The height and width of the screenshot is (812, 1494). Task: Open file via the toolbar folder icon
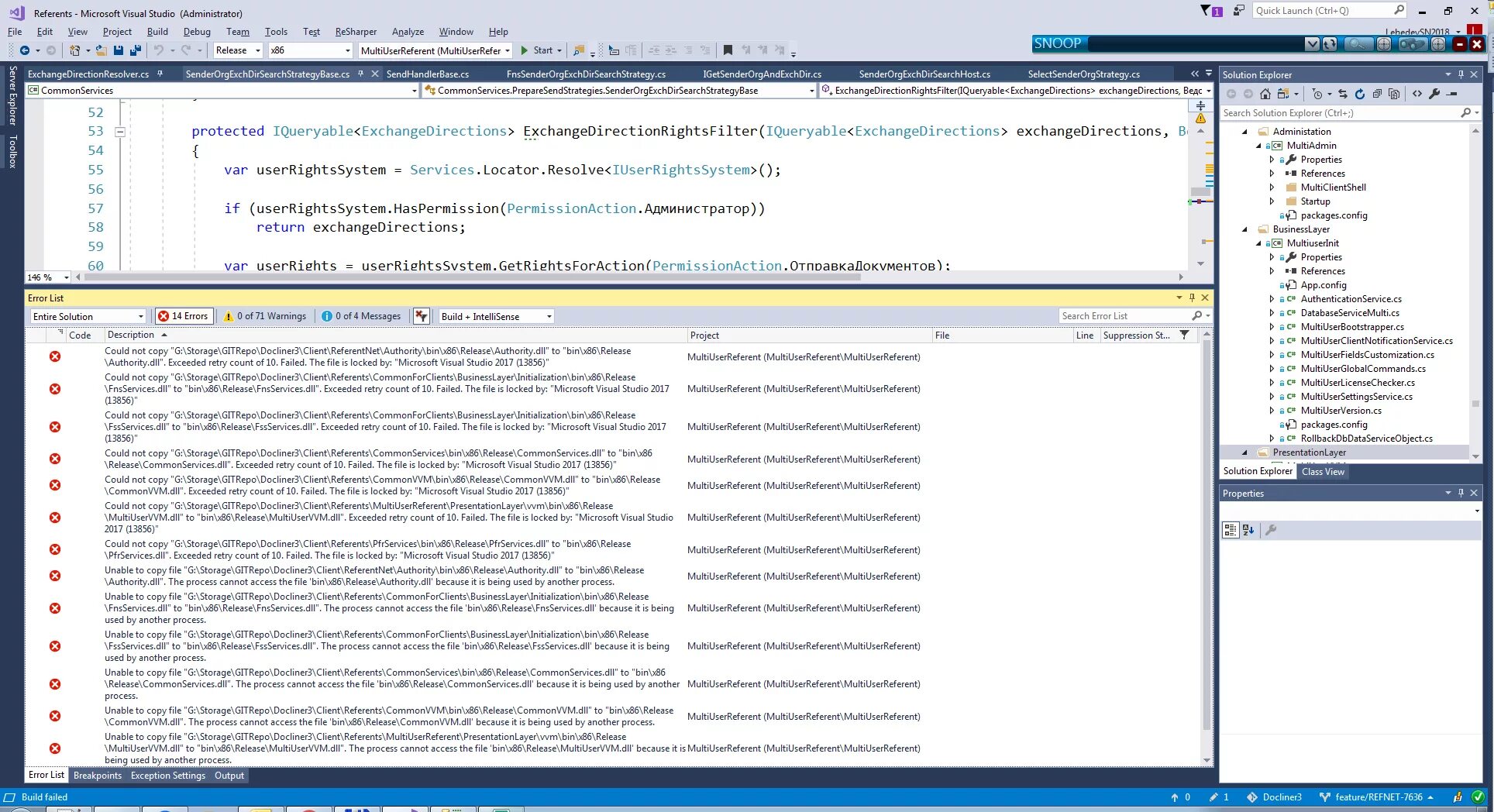point(101,50)
